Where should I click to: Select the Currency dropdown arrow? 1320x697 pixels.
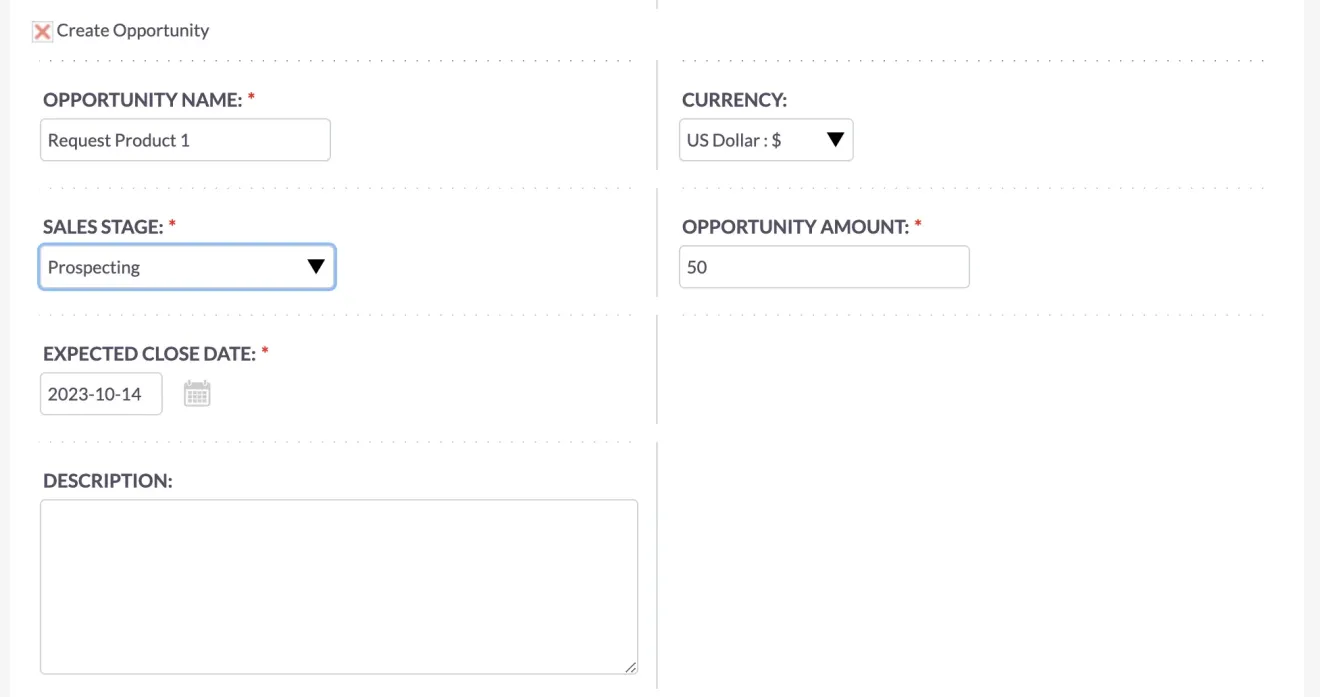pyautogui.click(x=834, y=140)
